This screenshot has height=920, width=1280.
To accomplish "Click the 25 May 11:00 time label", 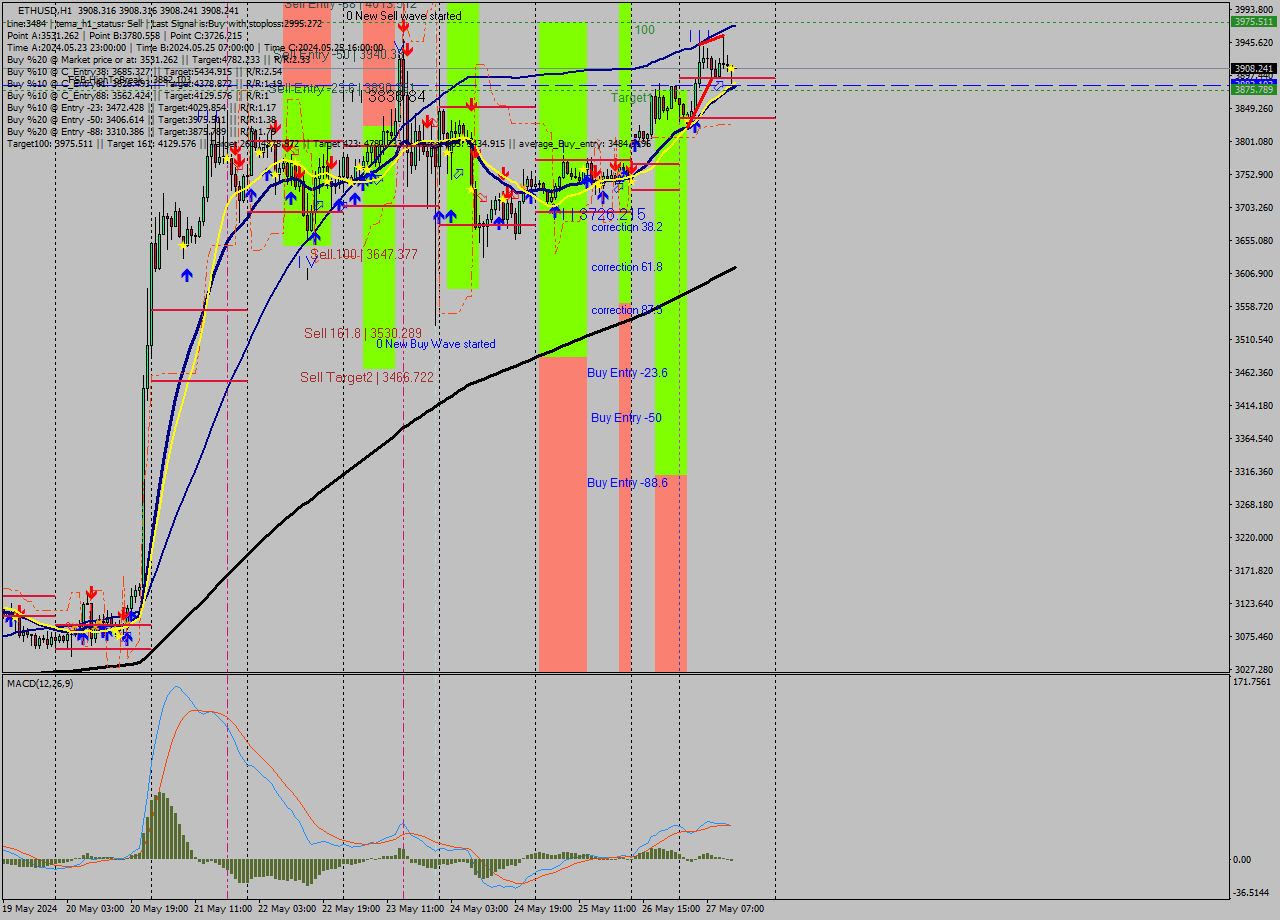I will tap(607, 909).
